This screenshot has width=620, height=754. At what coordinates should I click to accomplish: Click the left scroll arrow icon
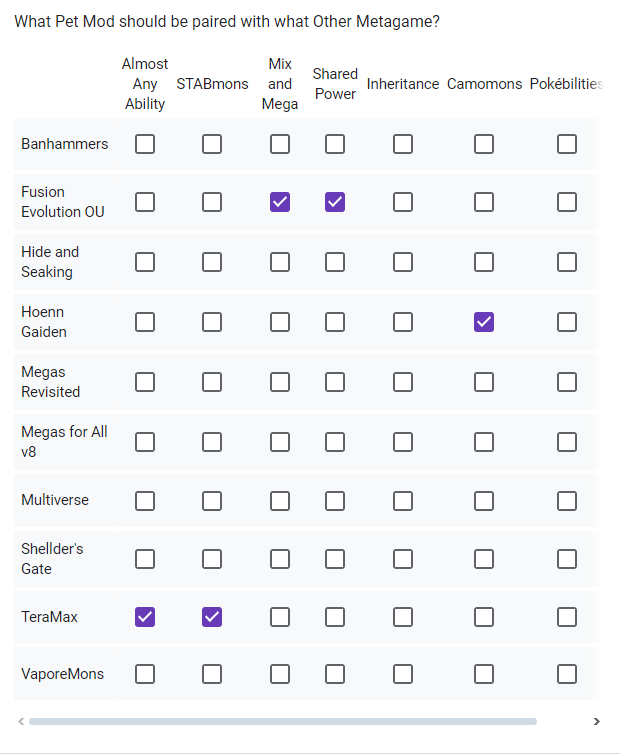[x=21, y=721]
